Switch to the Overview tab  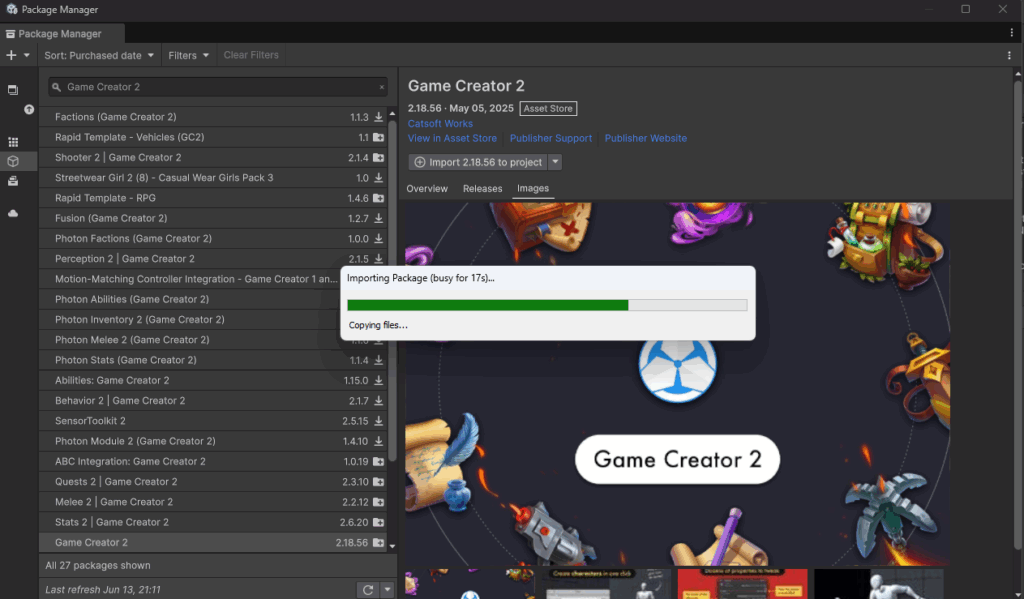pos(427,189)
